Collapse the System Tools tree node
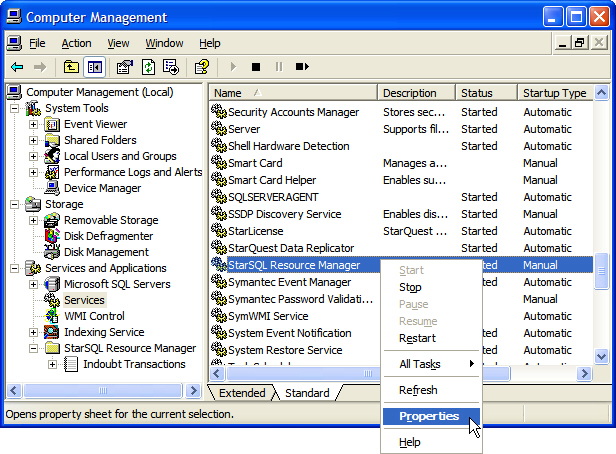 coord(14,108)
